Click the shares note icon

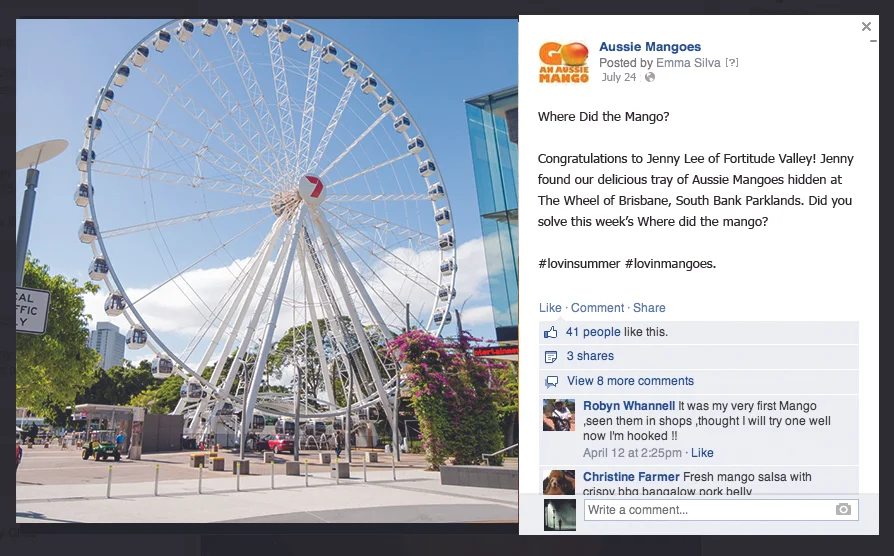(551, 357)
